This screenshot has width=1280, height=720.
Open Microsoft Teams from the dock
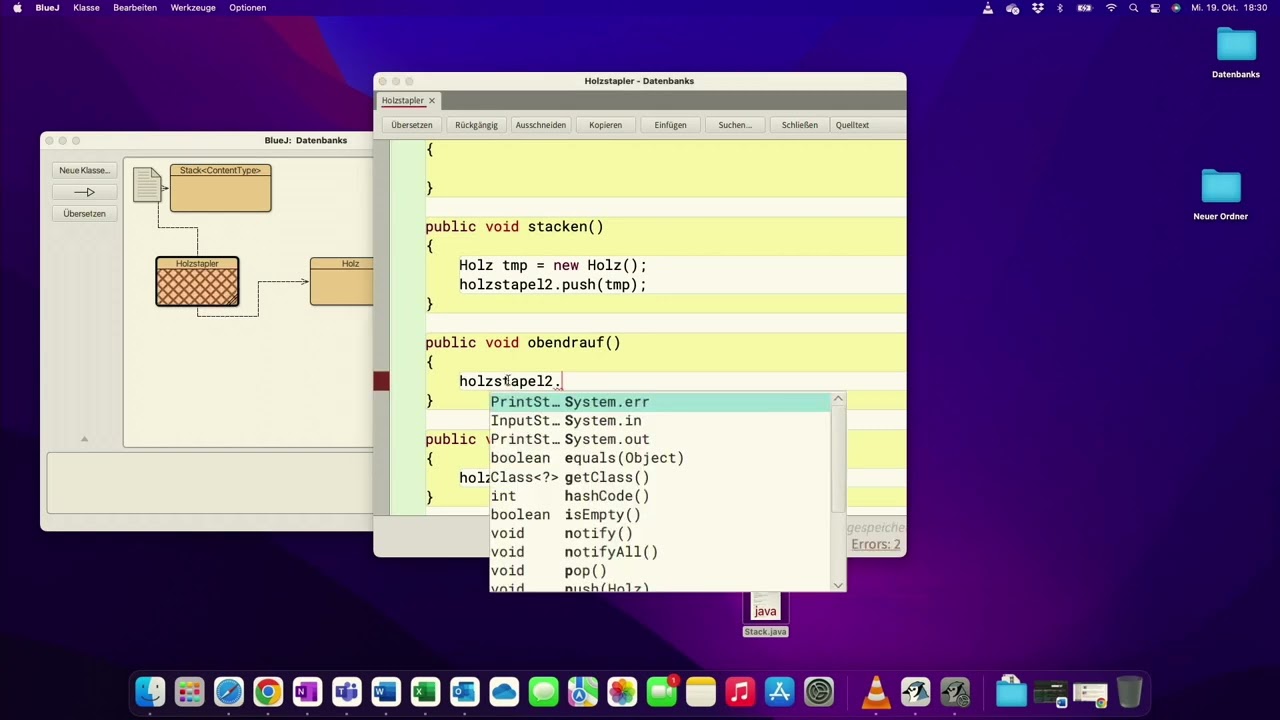tap(346, 691)
